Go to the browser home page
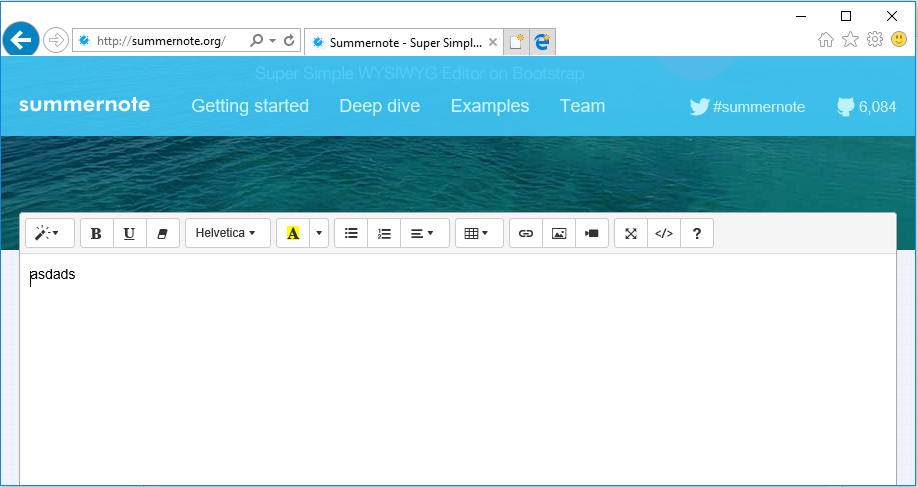918x487 pixels. (825, 40)
